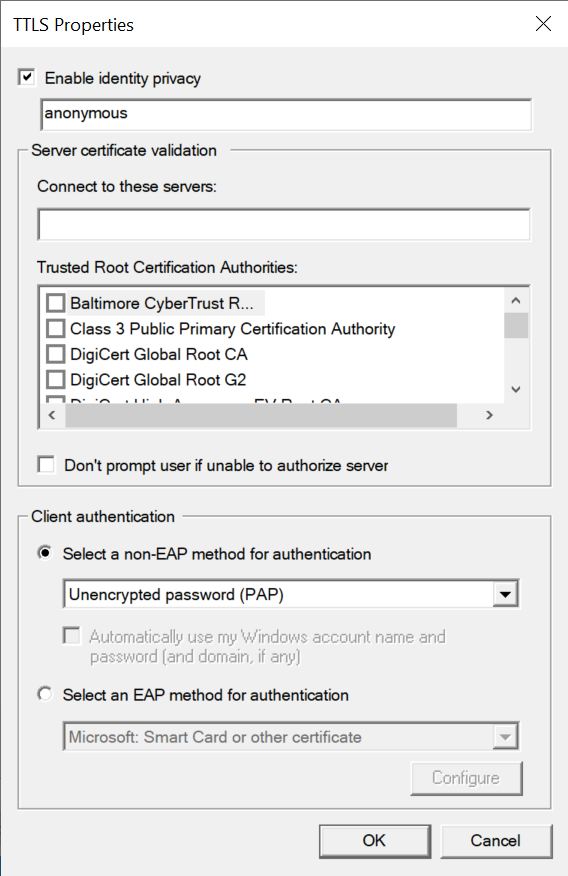The width and height of the screenshot is (568, 876).
Task: Open the Unencrypted password (PAP) dropdown
Action: coord(290,594)
